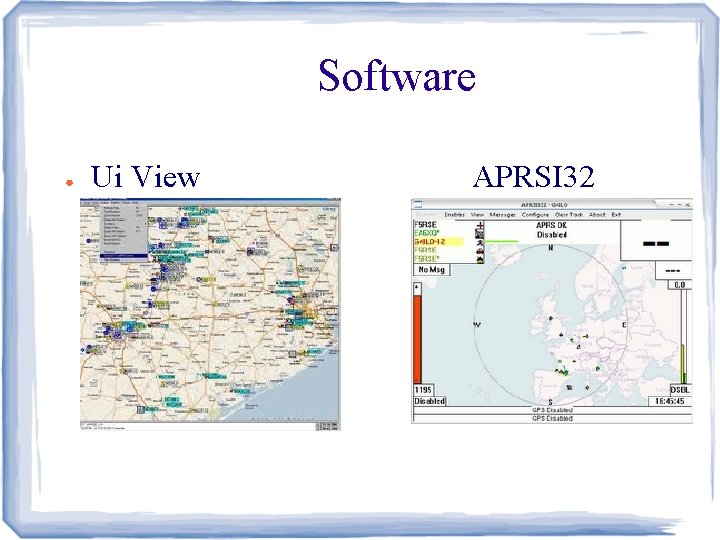The height and width of the screenshot is (540, 720).
Task: Select station EA6XQ* in the station list
Action: pos(427,233)
